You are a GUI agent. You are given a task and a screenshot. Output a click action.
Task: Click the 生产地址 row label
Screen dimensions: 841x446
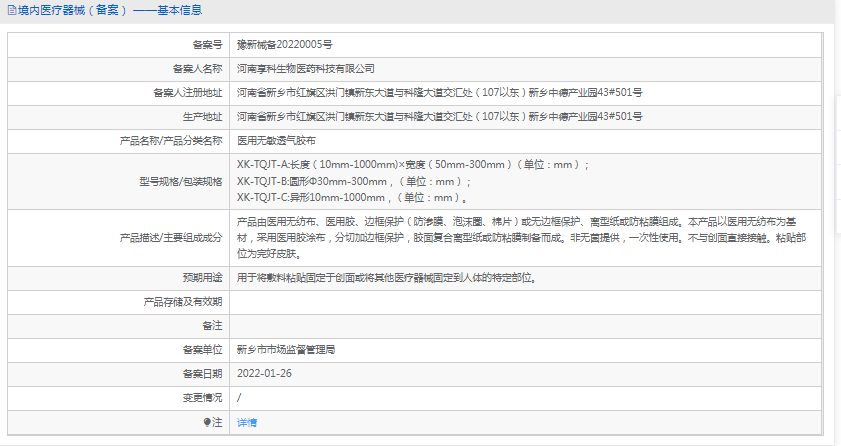[203, 116]
